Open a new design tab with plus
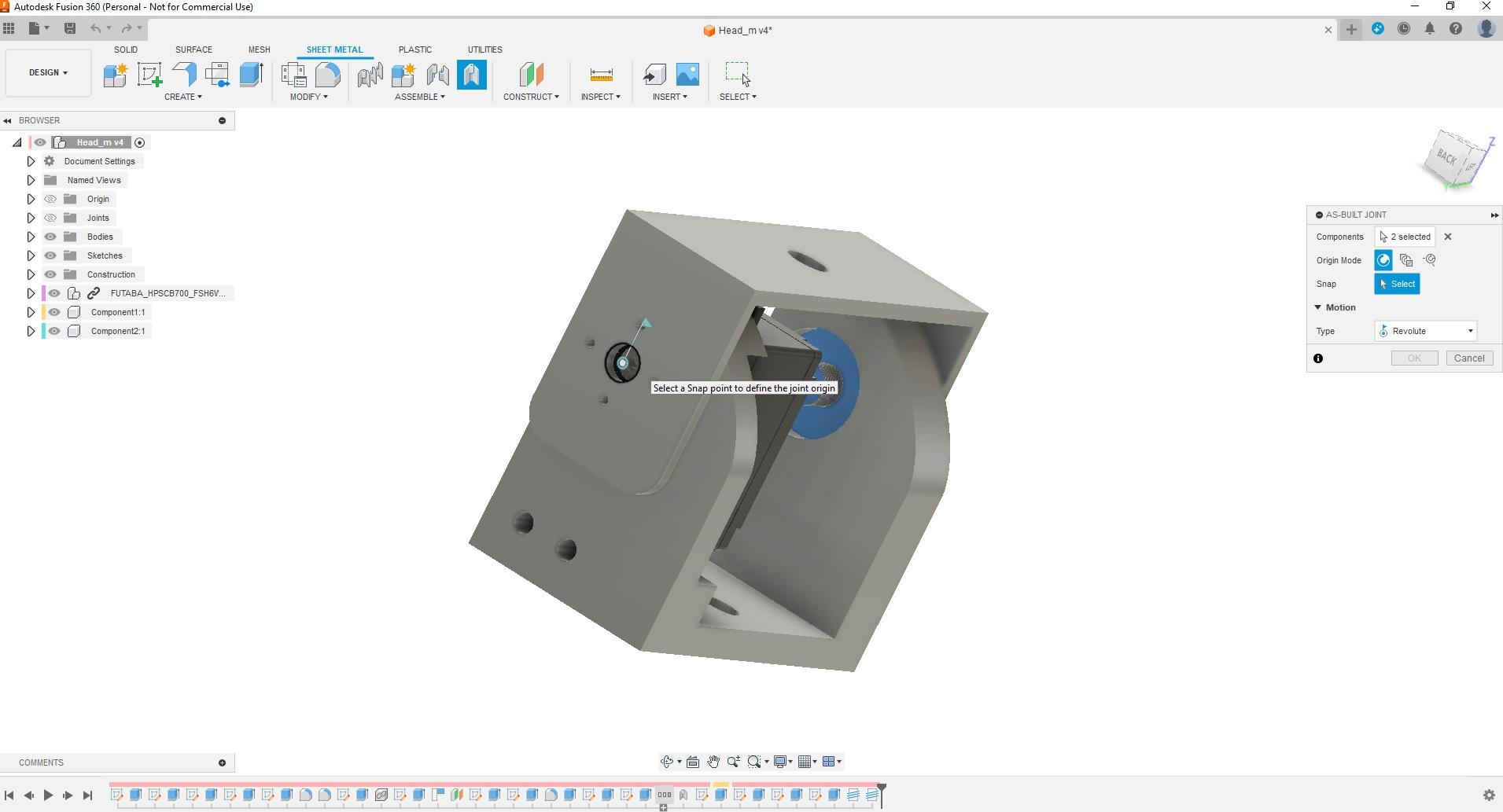The width and height of the screenshot is (1503, 812). [x=1351, y=29]
